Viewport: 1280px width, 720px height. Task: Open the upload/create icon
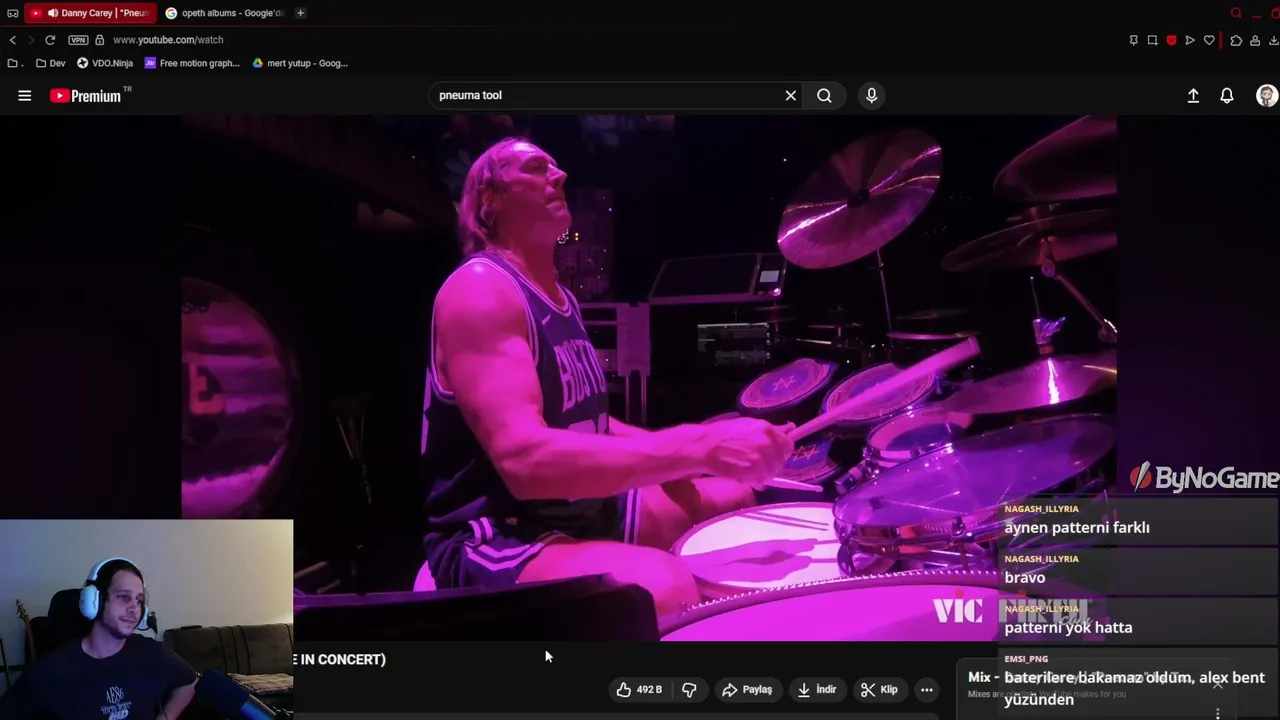1193,96
